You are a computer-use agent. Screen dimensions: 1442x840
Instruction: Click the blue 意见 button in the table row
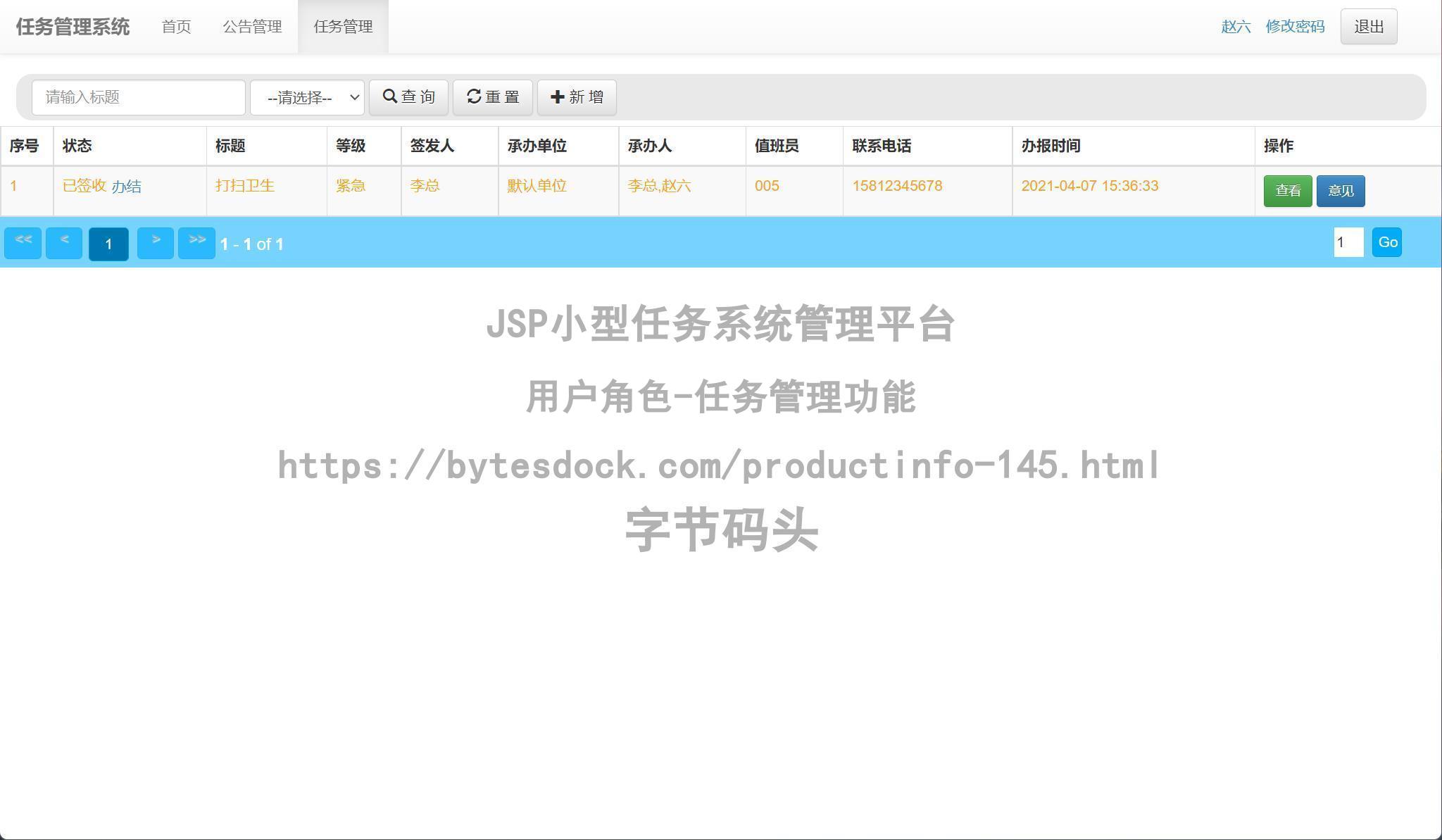click(1340, 190)
